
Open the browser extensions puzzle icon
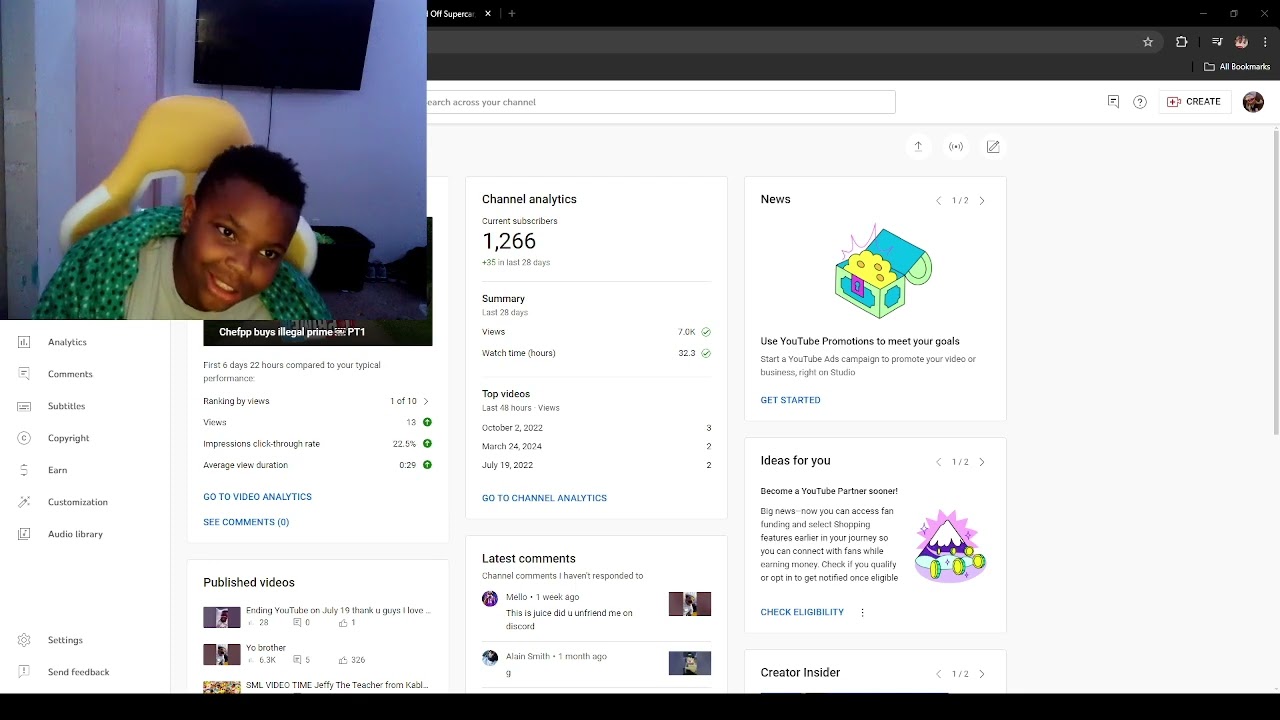point(1181,42)
